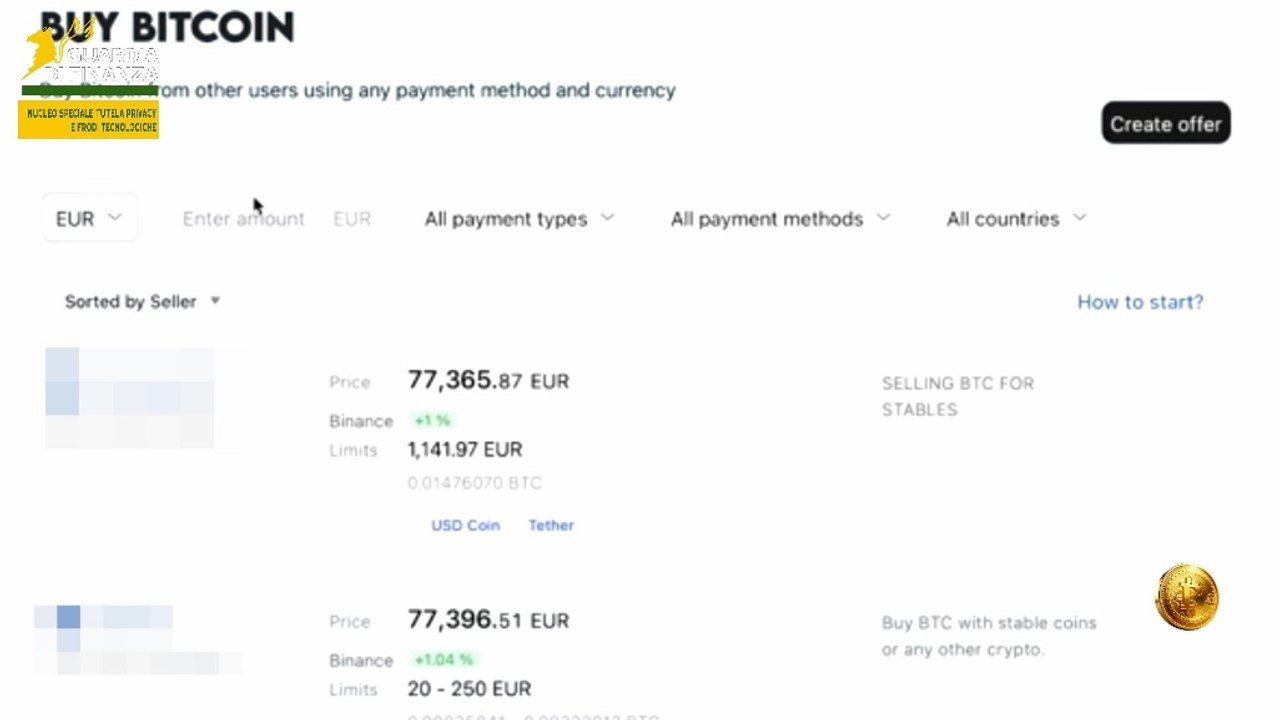Open the All countries filter
The height and width of the screenshot is (720, 1279).
pyautogui.click(x=1016, y=218)
